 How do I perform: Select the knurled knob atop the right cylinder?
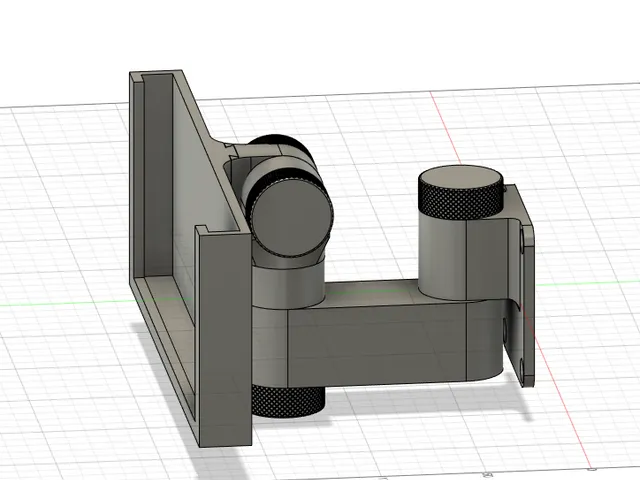(x=460, y=193)
